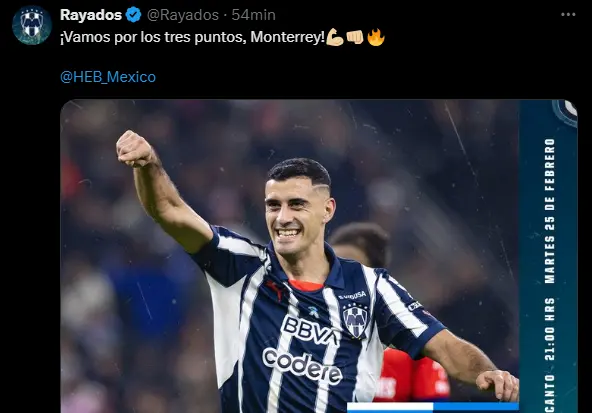Click the blue and white bar below the jersey
The height and width of the screenshot is (413, 592).
[x=433, y=407]
